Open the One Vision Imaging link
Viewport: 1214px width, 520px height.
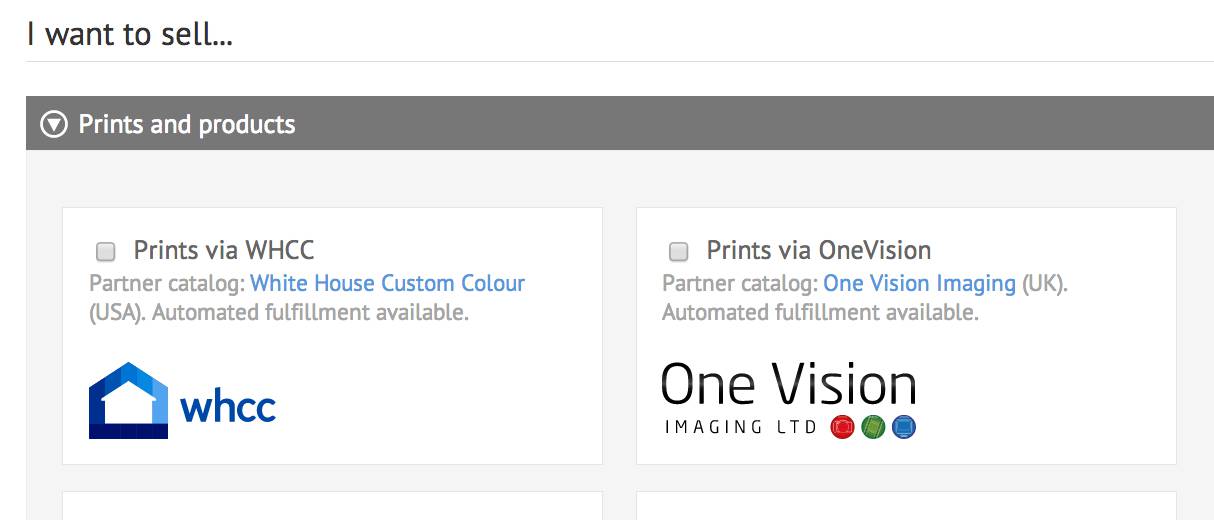919,283
